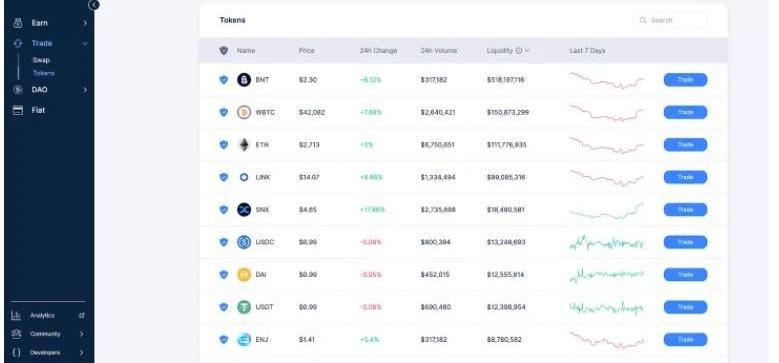Click the LINK chainlink logo icon
This screenshot has height=363, width=779.
[x=244, y=177]
